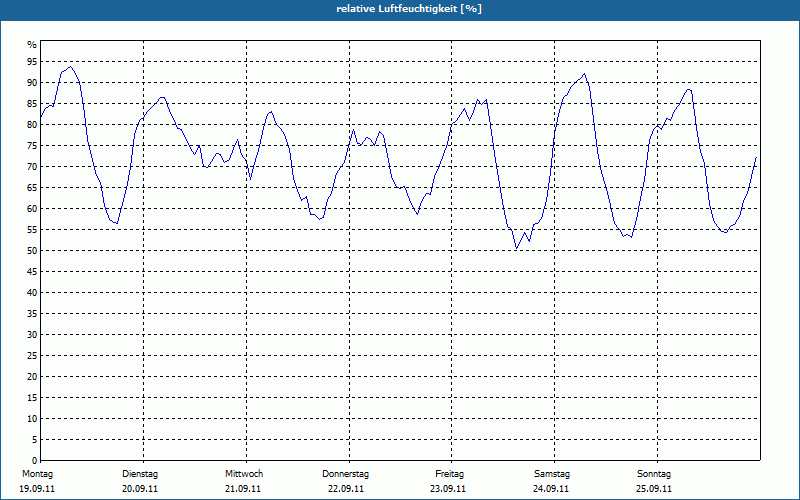Image resolution: width=800 pixels, height=500 pixels.
Task: Click the 'Montag' day label
Action: (37, 474)
